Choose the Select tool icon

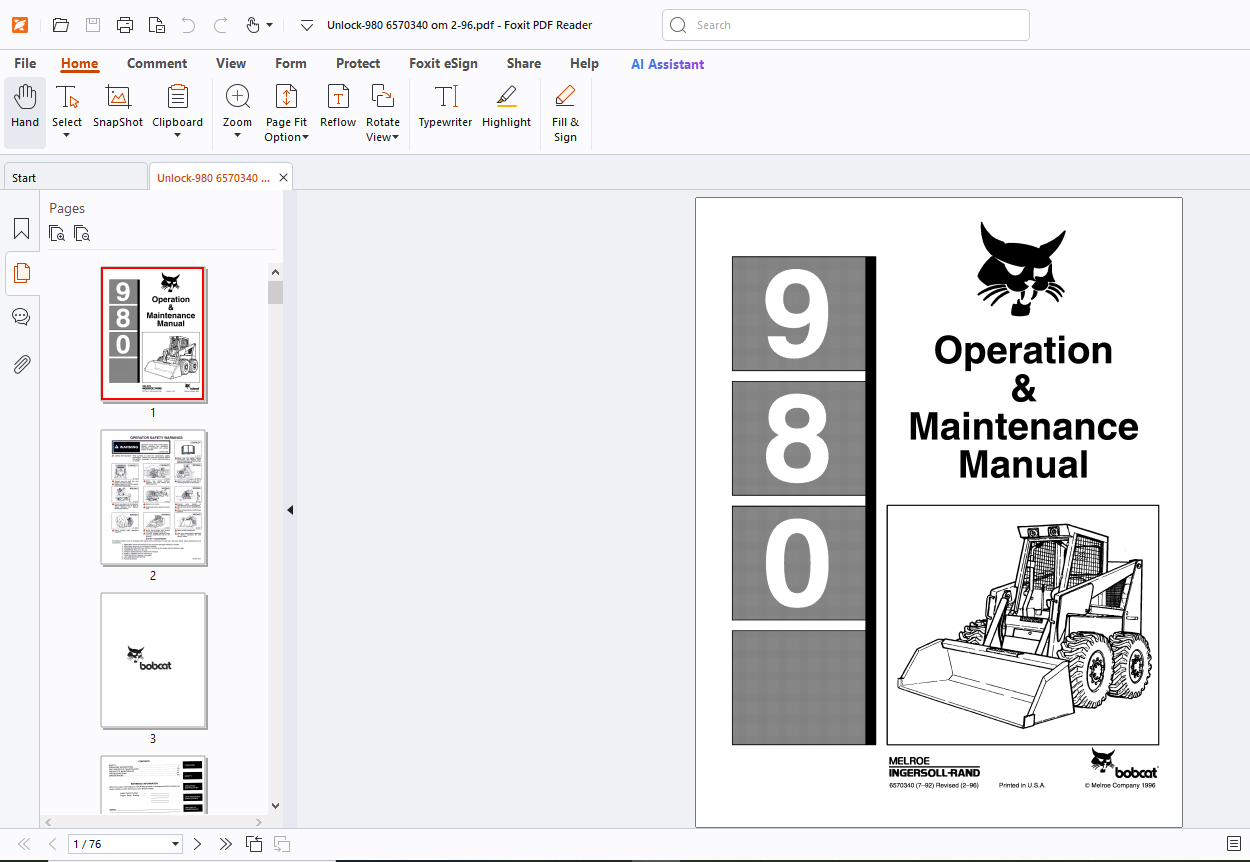pos(67,97)
